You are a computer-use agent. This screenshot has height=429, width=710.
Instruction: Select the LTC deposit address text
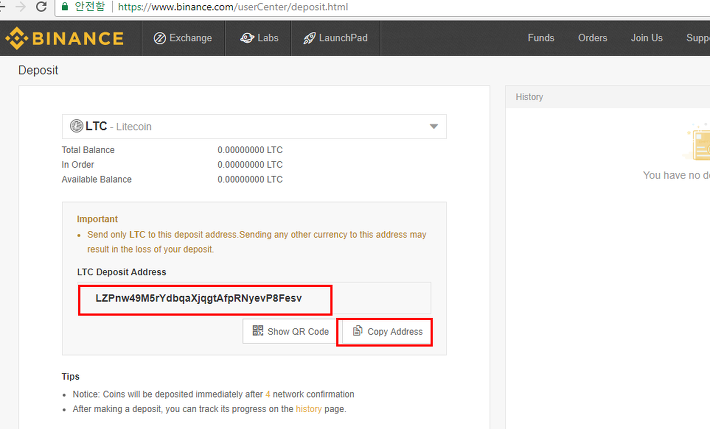tap(198, 299)
